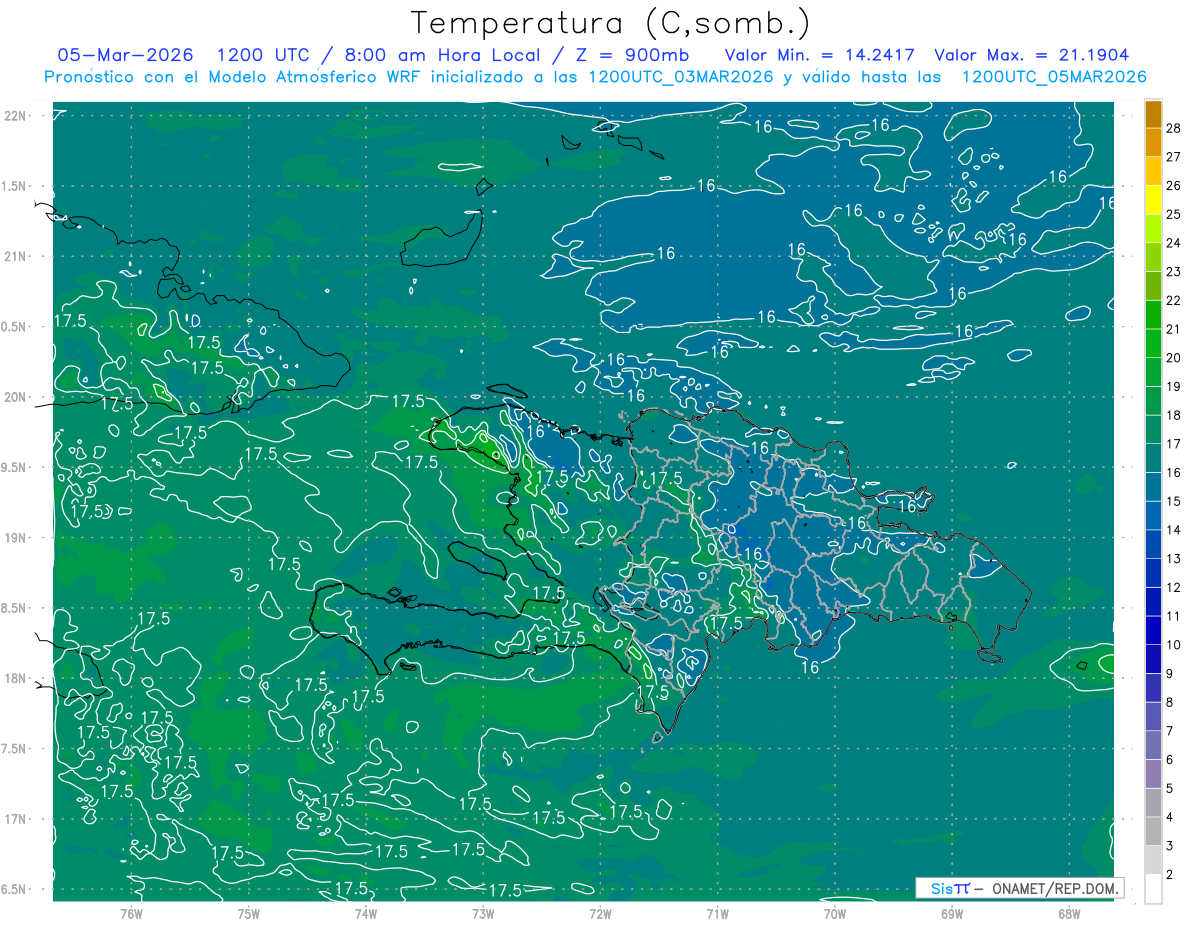Image resolution: width=1200 pixels, height=927 pixels.
Task: Click the "1200 UTC" time in the header
Action: (x=265, y=55)
